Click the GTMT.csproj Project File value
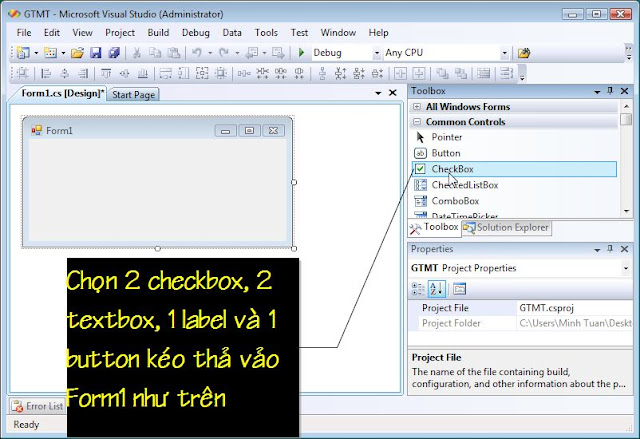This screenshot has height=439, width=640. (574, 308)
